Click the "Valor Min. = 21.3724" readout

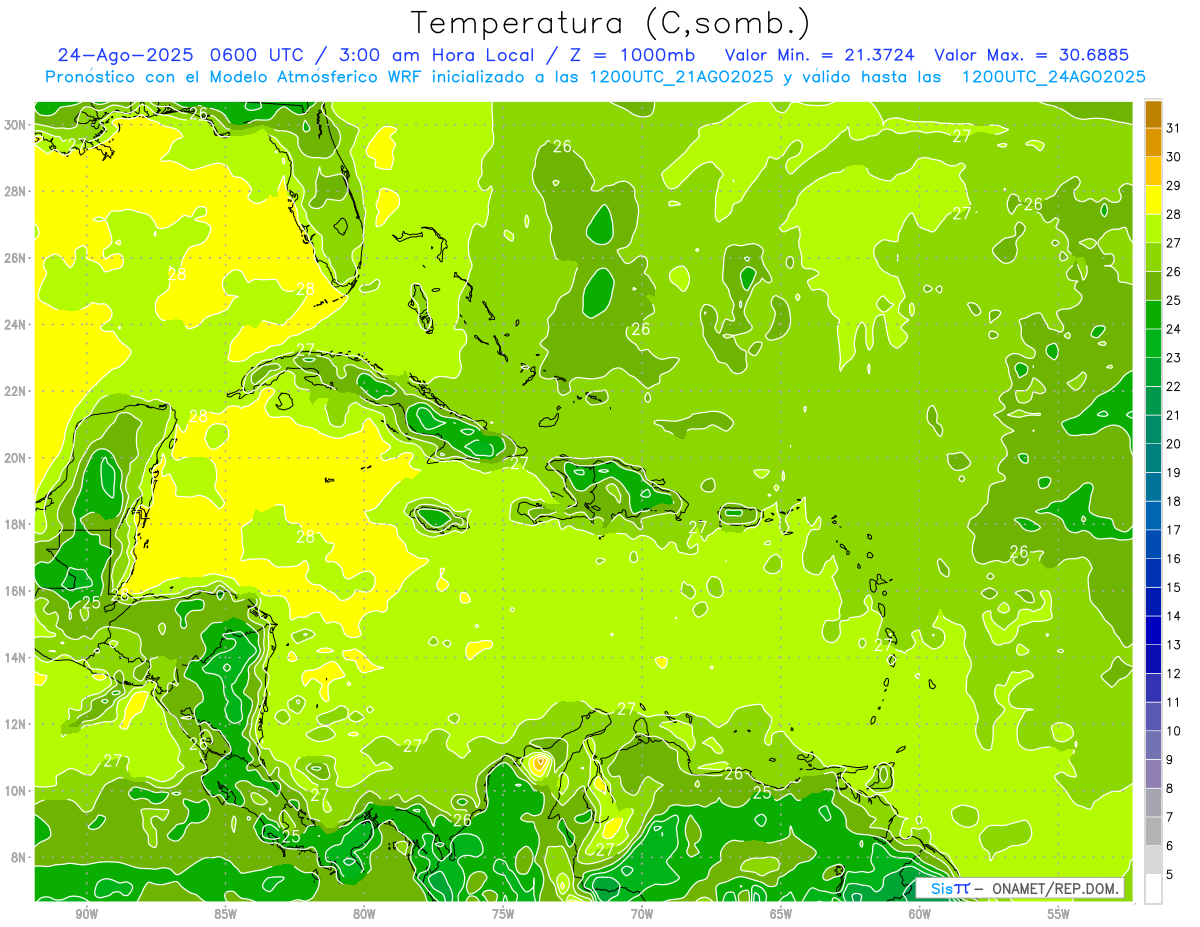[x=822, y=55]
